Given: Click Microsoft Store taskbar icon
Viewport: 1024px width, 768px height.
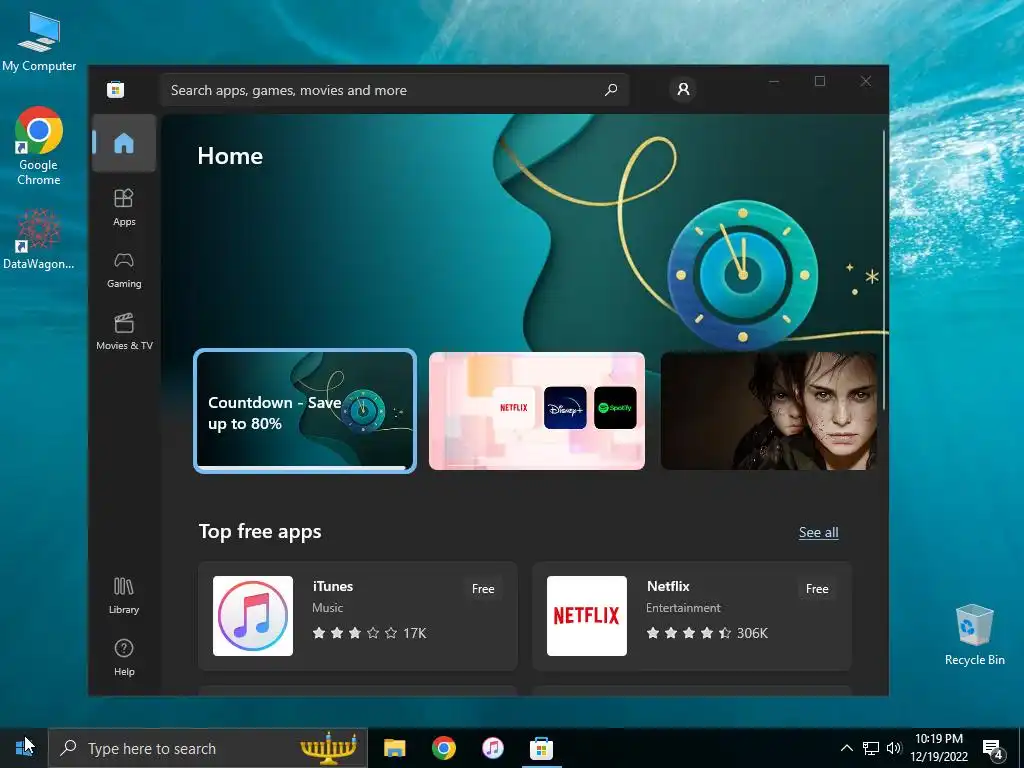Looking at the screenshot, I should click(x=541, y=748).
